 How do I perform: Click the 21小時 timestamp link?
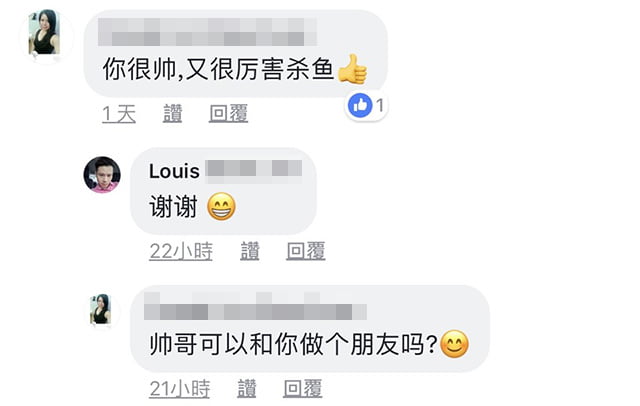click(180, 388)
